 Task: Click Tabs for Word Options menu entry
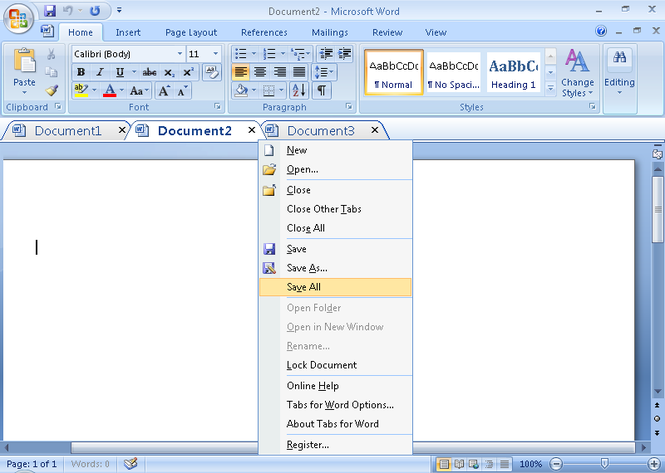point(335,405)
